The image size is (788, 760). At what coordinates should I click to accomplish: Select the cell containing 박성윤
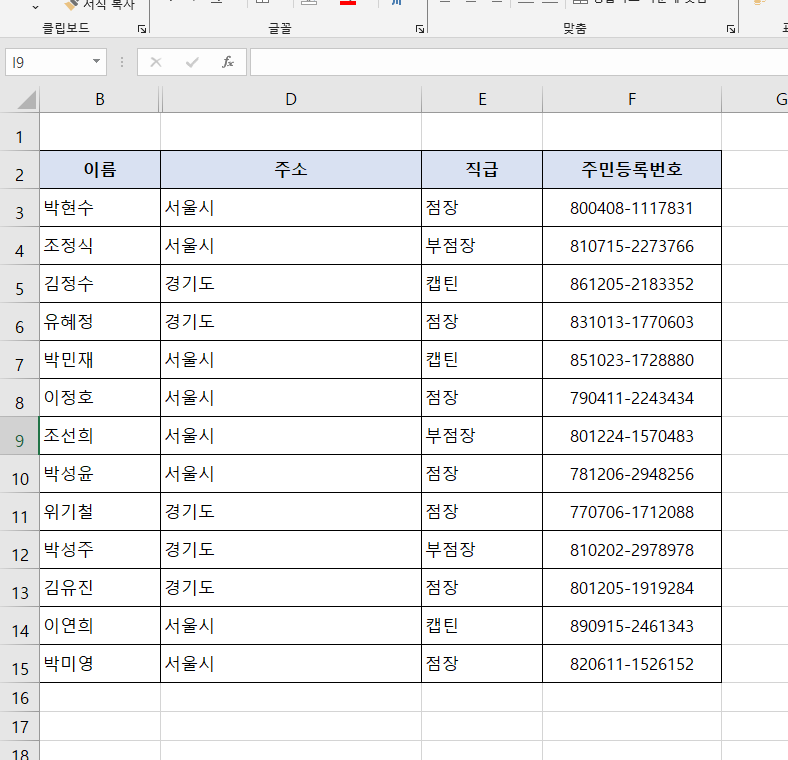(x=100, y=473)
